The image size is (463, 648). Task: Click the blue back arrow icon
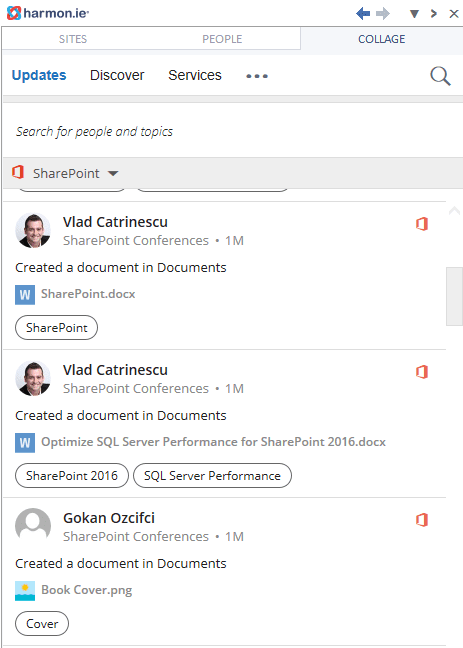[363, 14]
